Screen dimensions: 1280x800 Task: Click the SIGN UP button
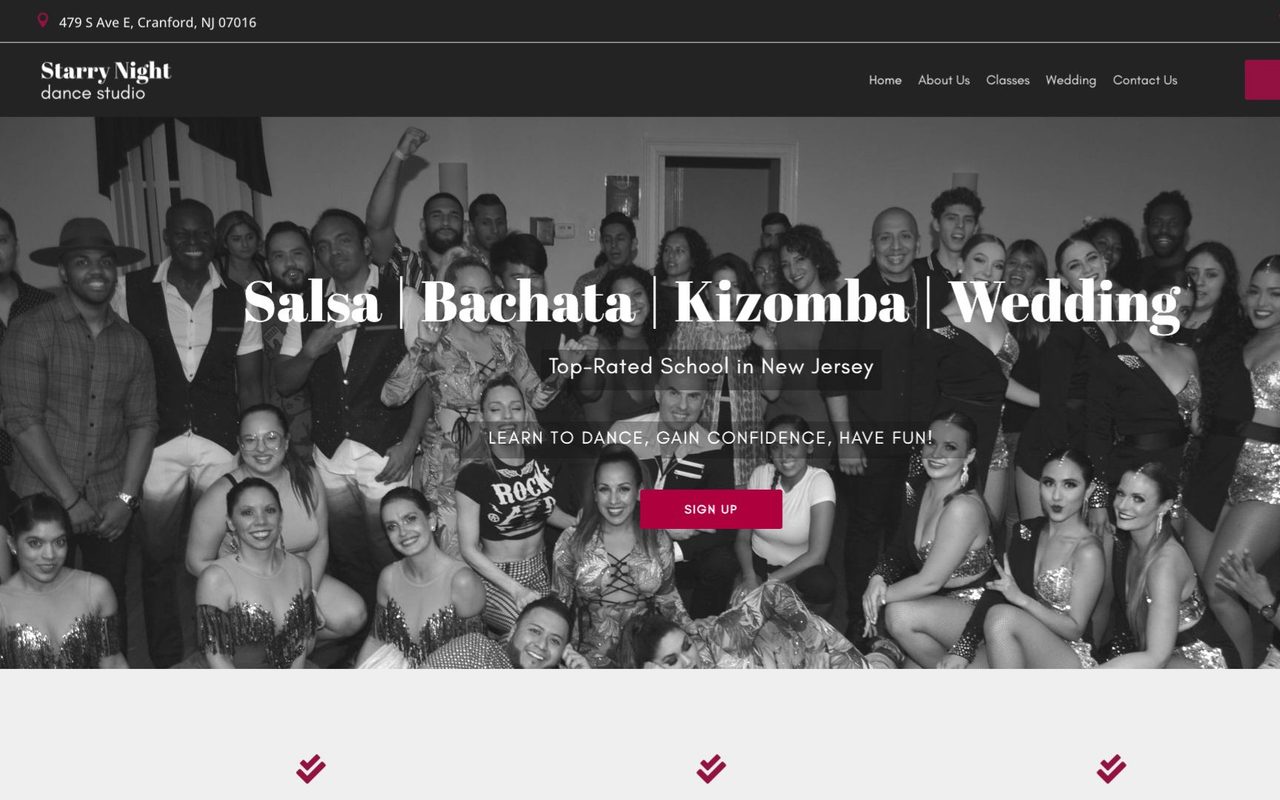point(711,509)
